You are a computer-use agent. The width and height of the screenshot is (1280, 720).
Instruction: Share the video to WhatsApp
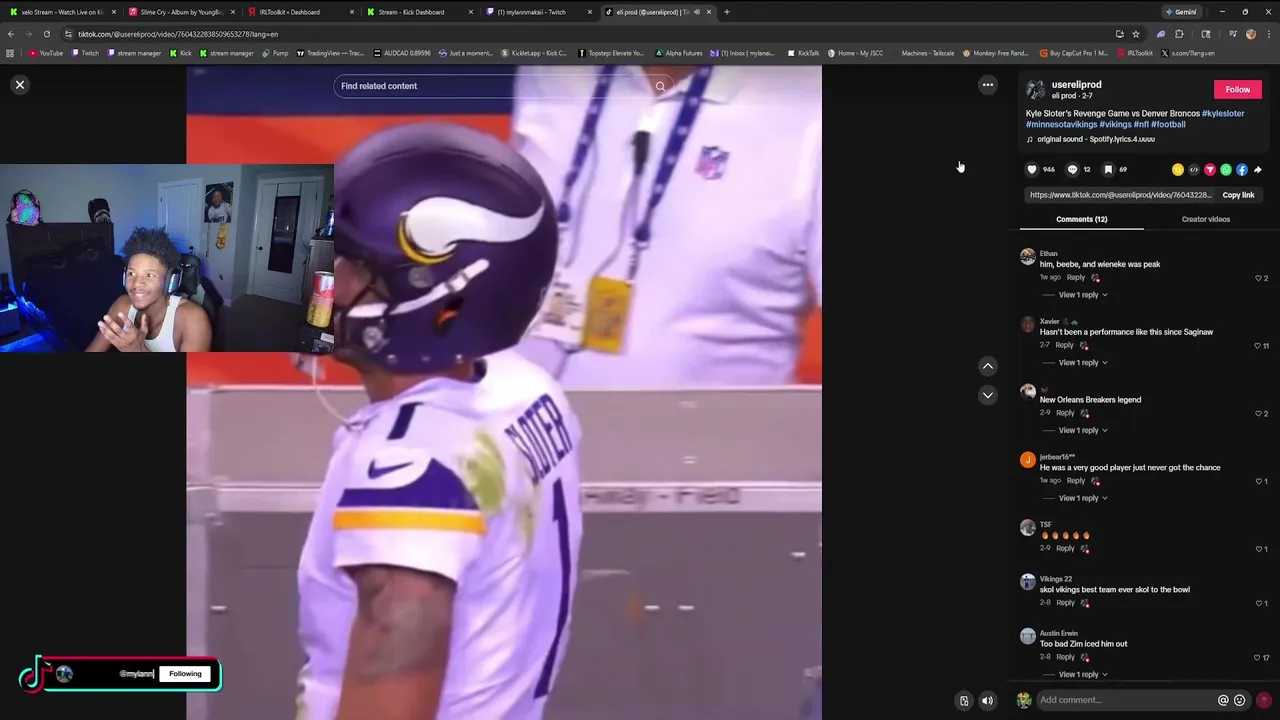click(1226, 170)
